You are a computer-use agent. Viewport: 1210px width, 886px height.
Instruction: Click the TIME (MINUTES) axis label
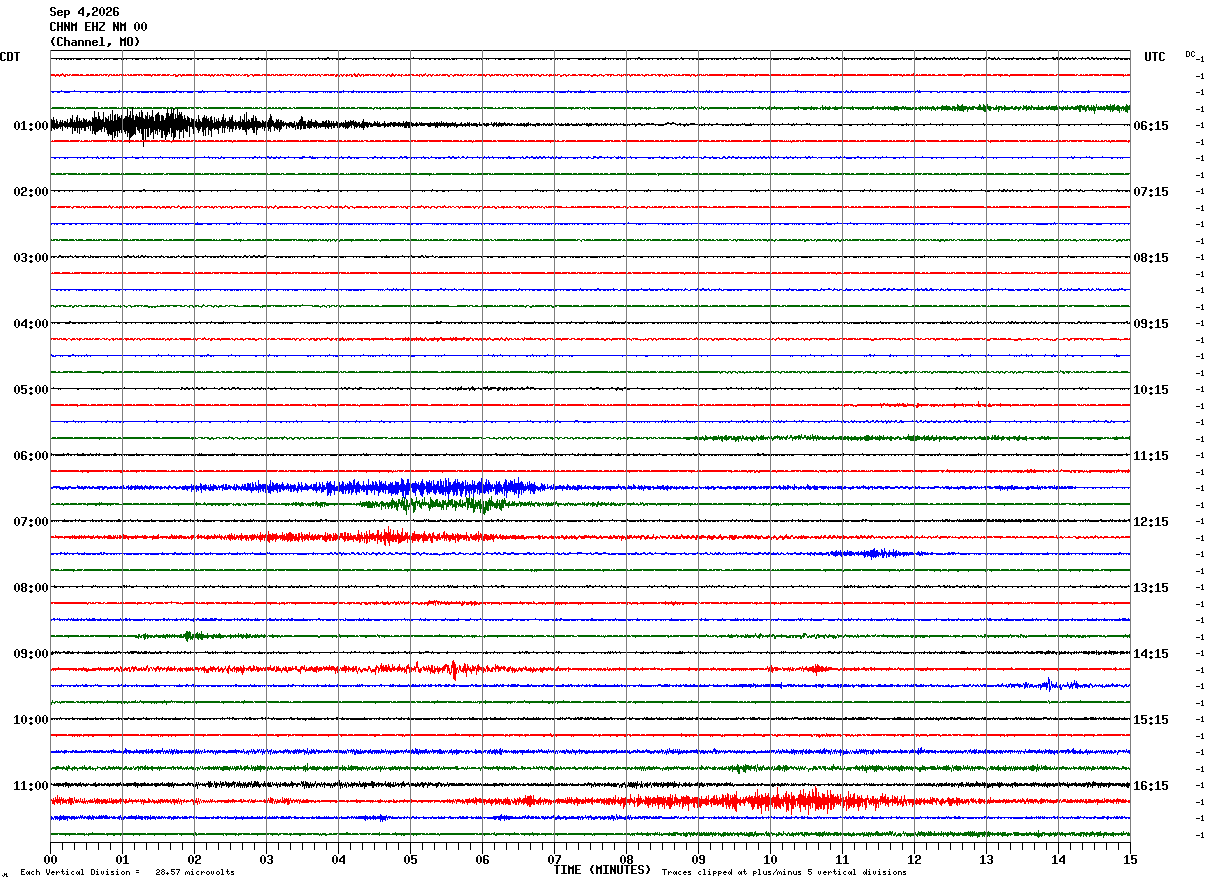pos(602,870)
